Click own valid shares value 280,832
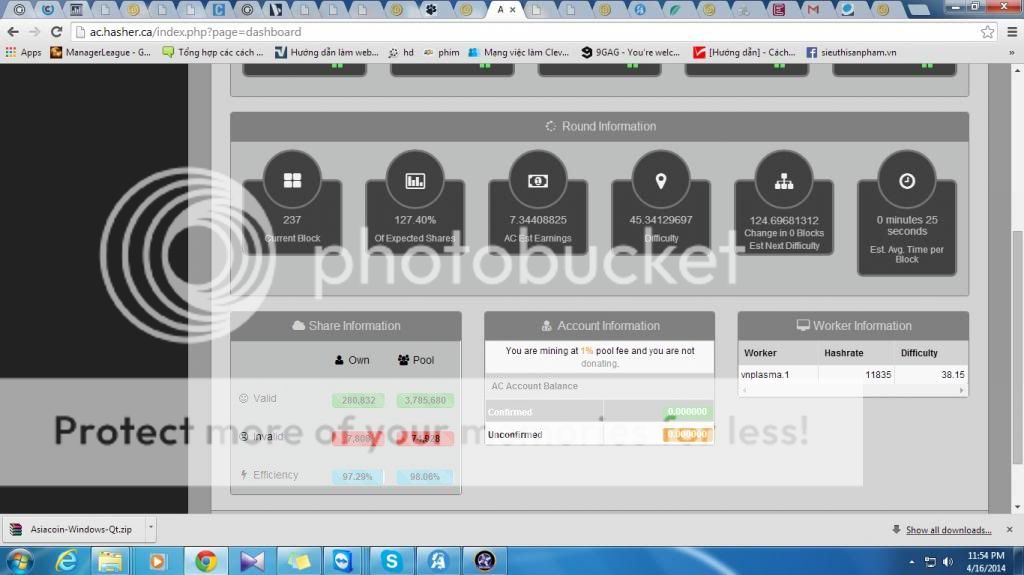 point(358,400)
